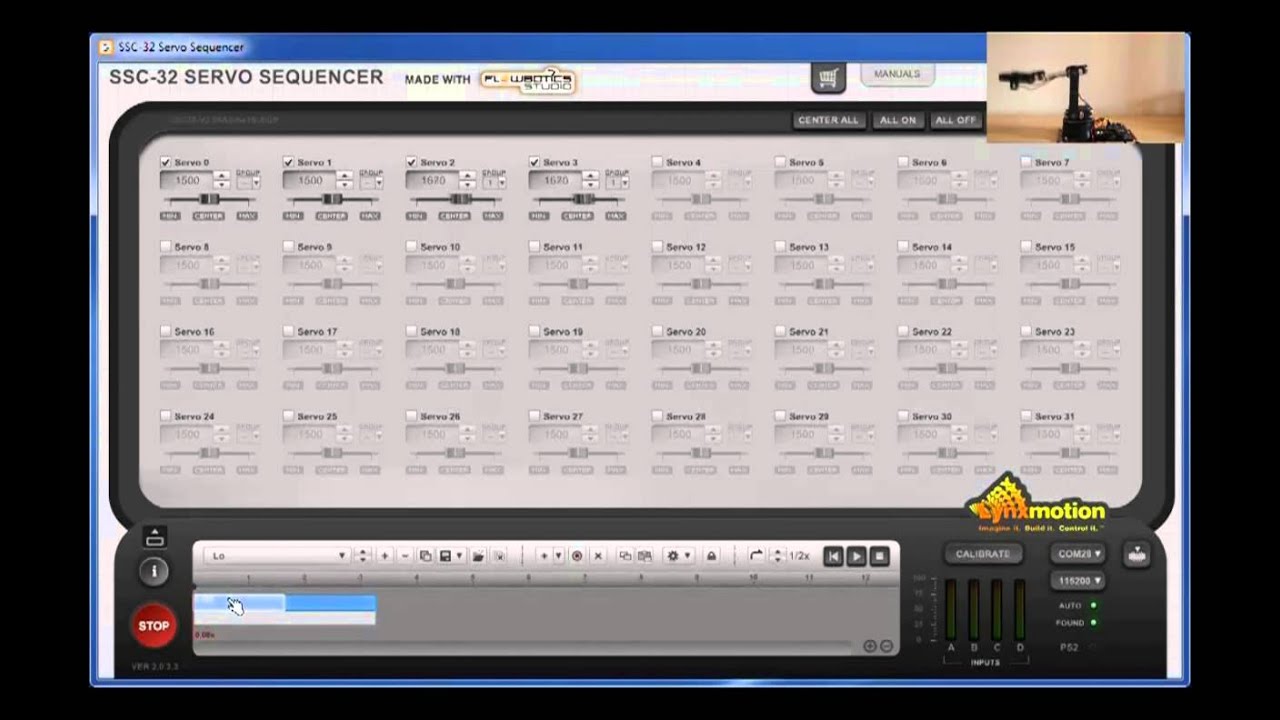This screenshot has width=1280, height=720.
Task: Open the shopping cart store icon
Action: (x=827, y=80)
